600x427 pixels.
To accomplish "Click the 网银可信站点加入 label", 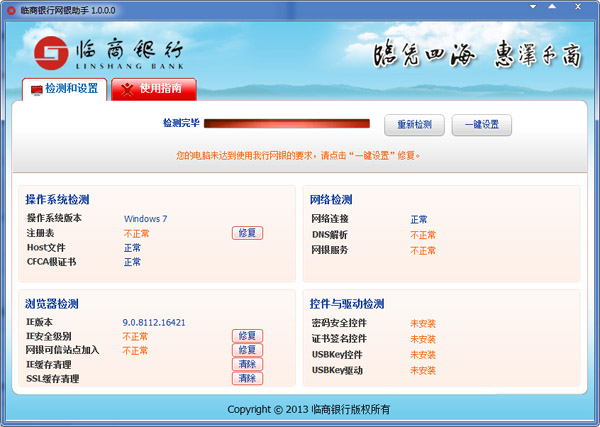I will click(62, 350).
